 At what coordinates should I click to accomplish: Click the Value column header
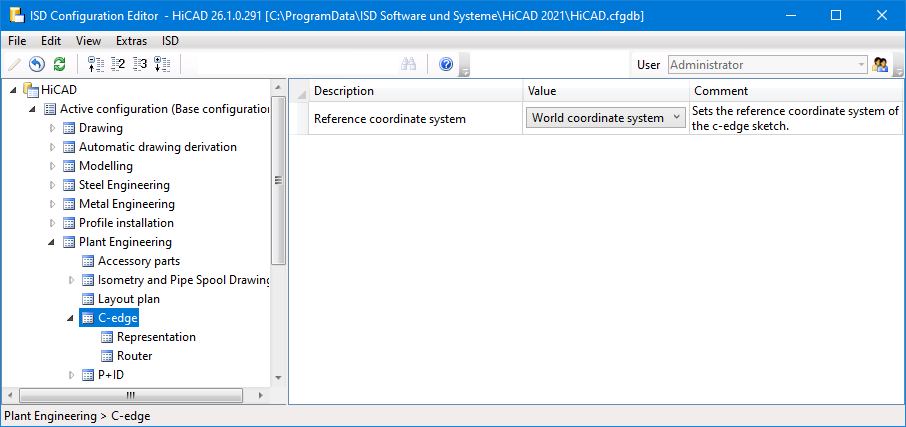(x=606, y=91)
